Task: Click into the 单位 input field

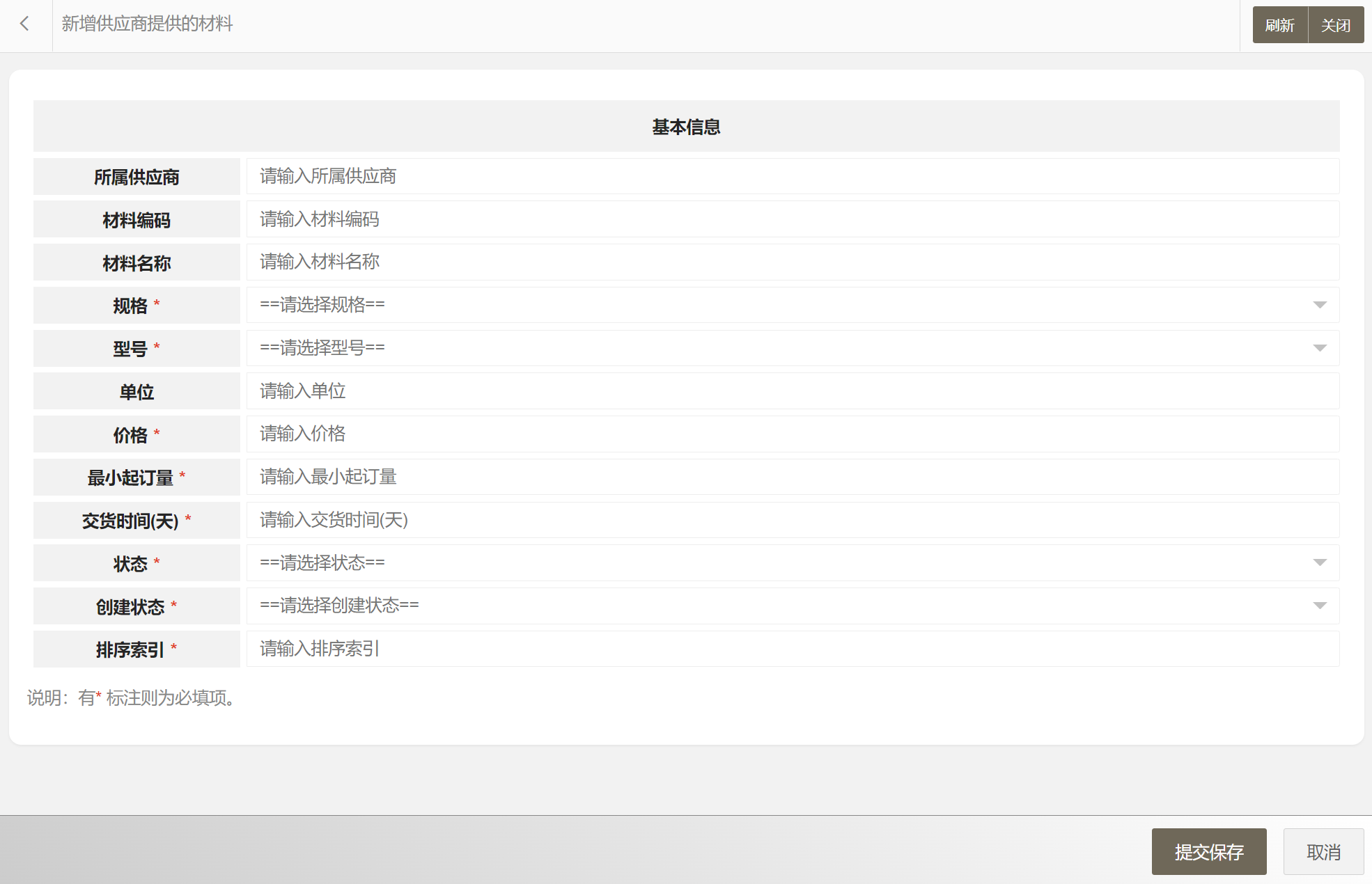Action: point(792,391)
